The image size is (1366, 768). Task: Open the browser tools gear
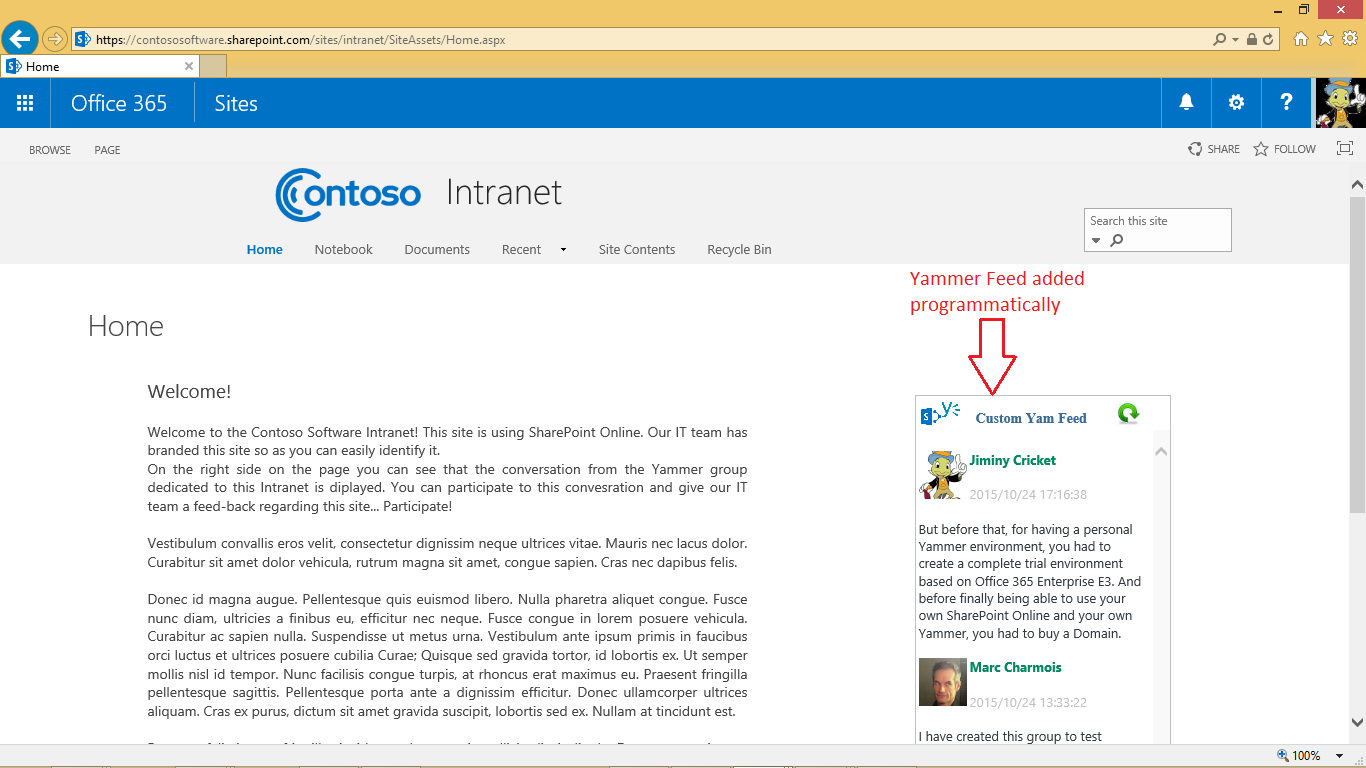click(1350, 39)
